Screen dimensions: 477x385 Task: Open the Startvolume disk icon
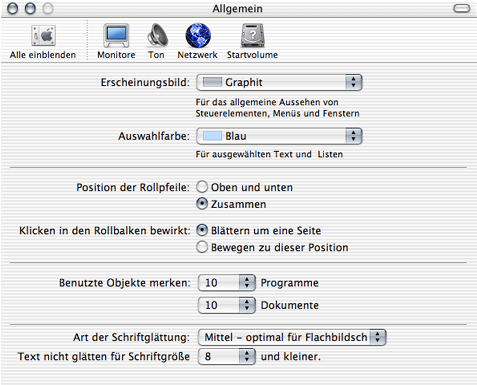[x=253, y=35]
